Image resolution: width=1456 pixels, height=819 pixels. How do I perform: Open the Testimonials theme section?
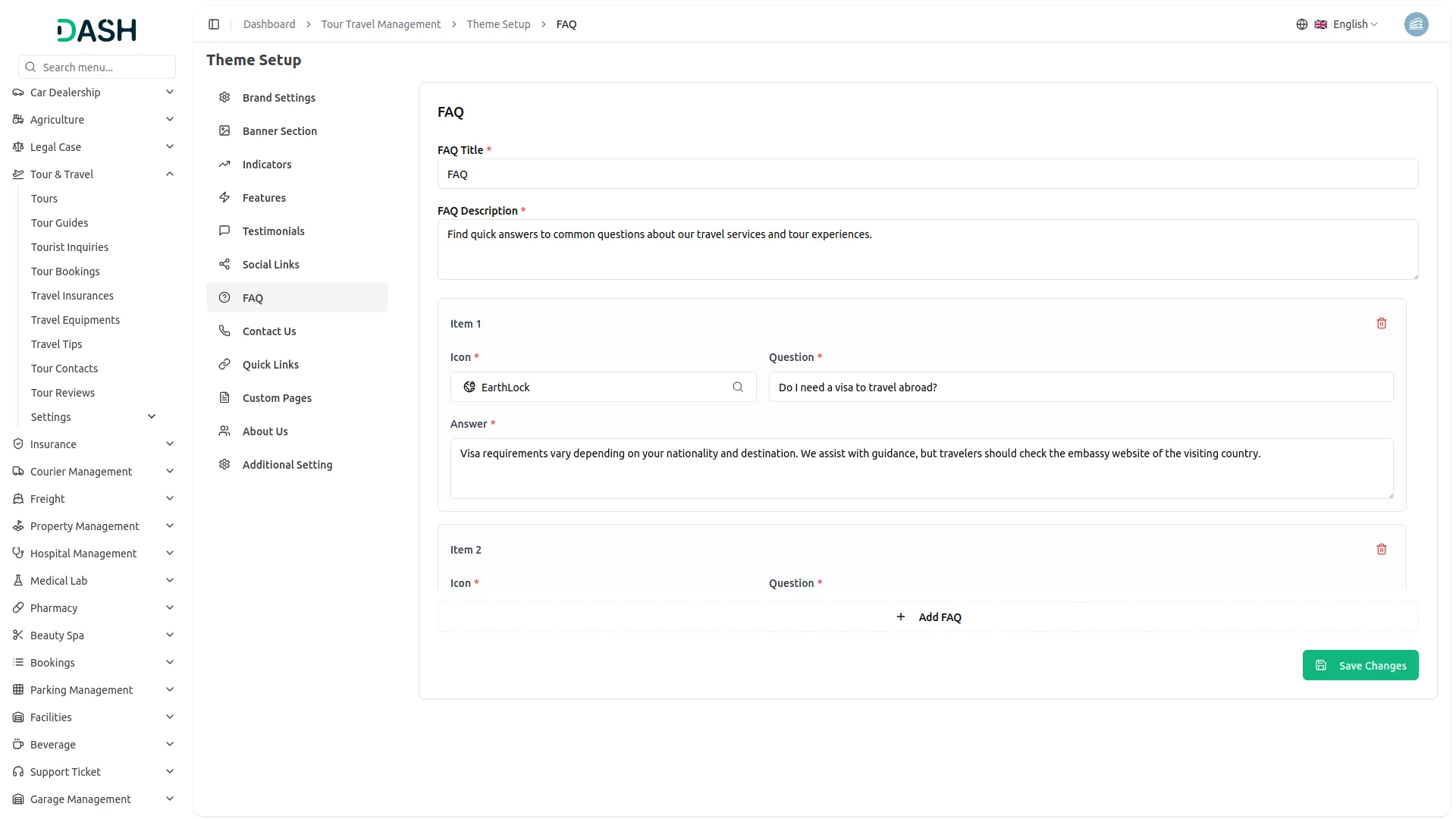(273, 231)
